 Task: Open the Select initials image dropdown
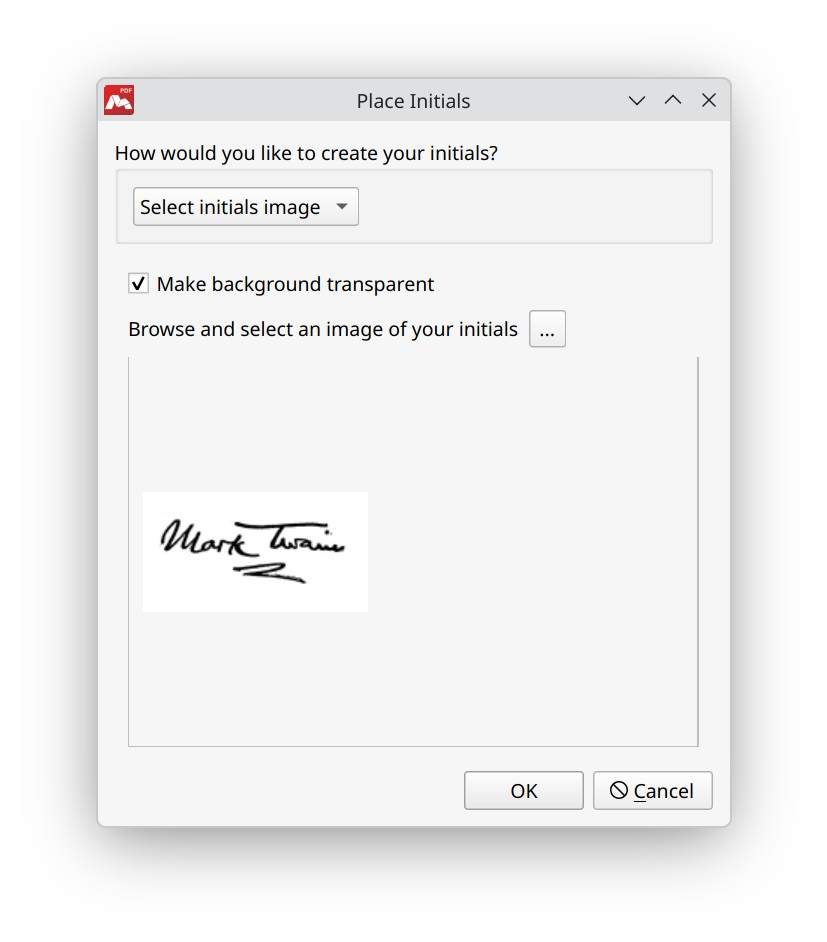(x=246, y=207)
